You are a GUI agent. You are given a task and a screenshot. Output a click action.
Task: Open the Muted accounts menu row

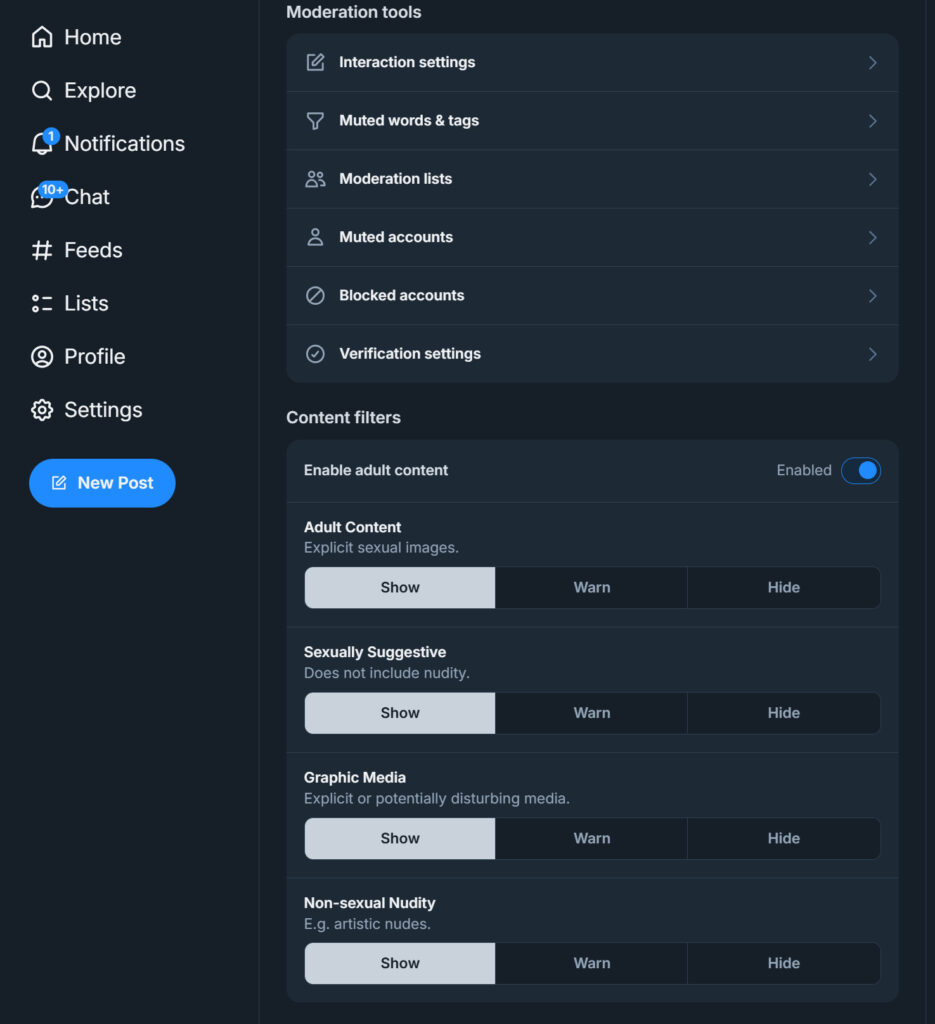[x=592, y=237]
